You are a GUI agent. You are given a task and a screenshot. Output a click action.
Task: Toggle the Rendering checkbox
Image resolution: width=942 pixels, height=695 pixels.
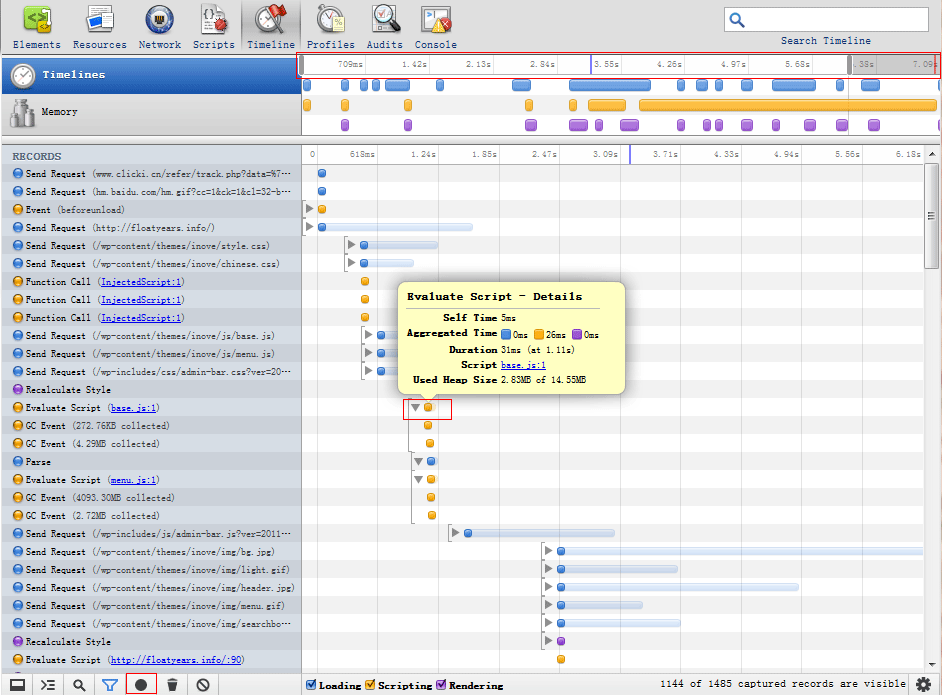(x=441, y=685)
